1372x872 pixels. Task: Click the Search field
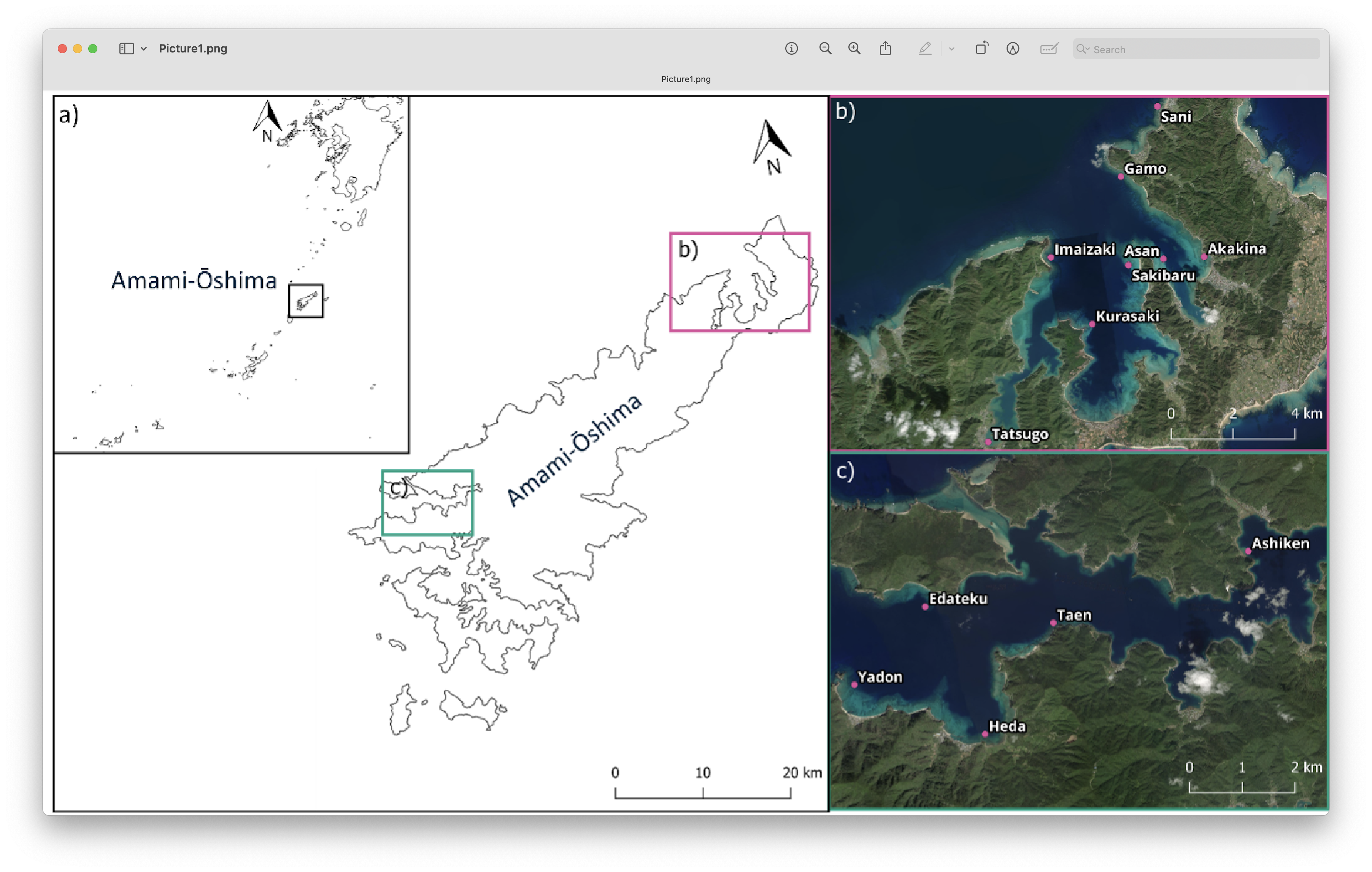tap(1196, 49)
